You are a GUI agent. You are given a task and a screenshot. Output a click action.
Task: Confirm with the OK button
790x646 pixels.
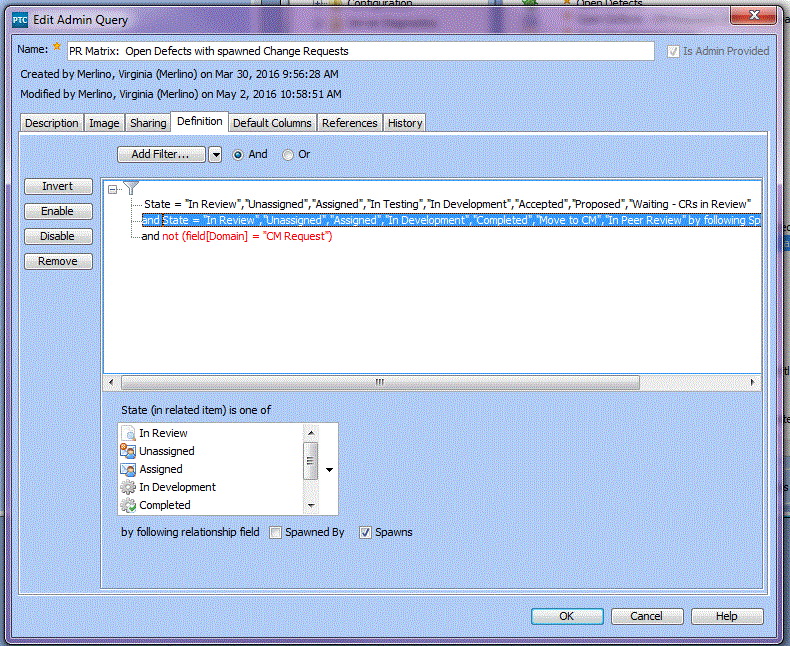567,616
